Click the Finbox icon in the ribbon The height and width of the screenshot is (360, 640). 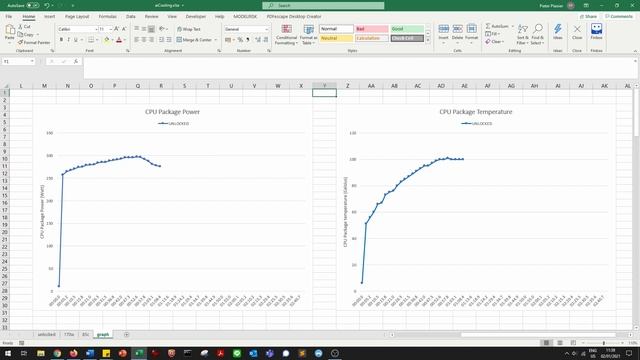[596, 29]
